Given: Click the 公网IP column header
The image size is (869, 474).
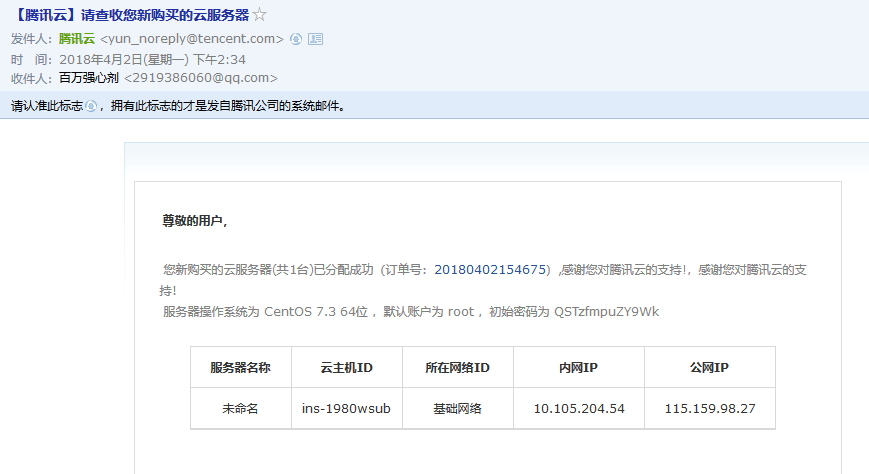Looking at the screenshot, I should point(709,368).
